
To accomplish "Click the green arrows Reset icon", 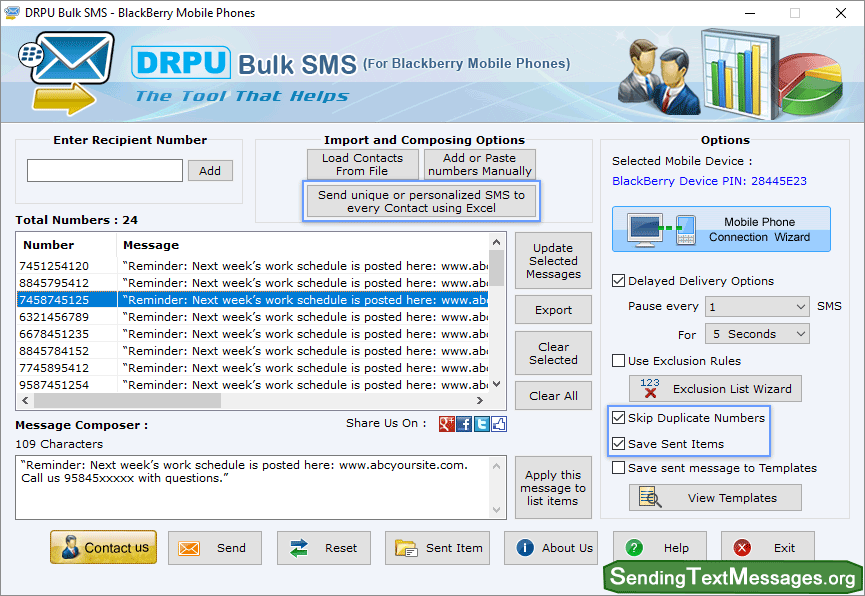I will pyautogui.click(x=298, y=548).
